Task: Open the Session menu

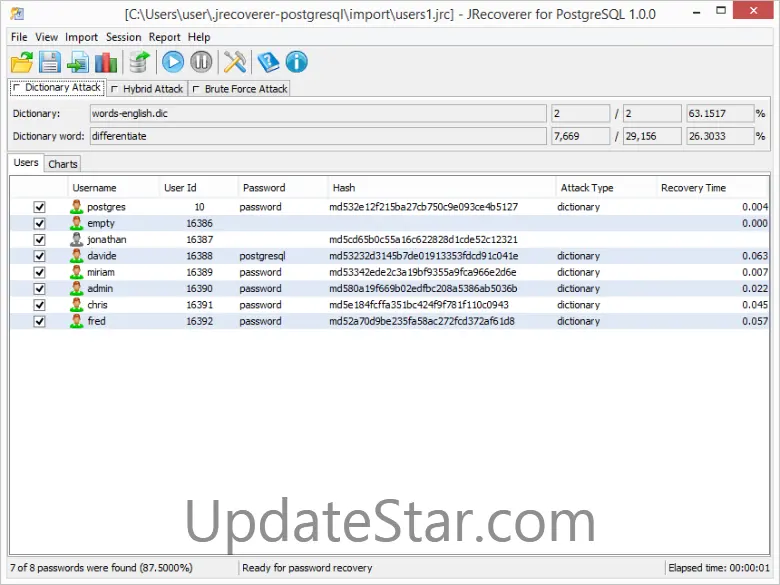Action: [123, 37]
